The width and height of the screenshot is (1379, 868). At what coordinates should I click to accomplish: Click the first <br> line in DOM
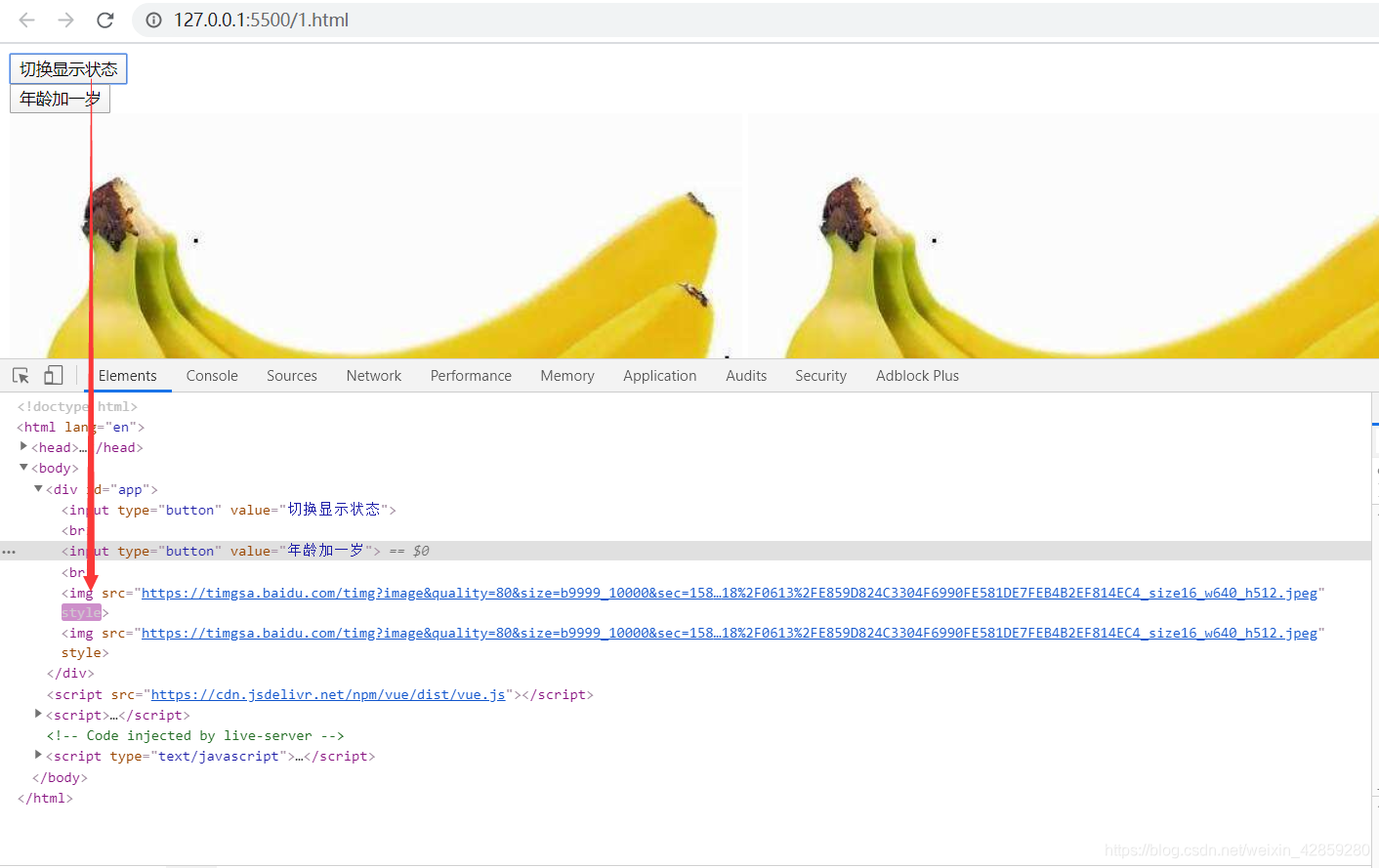point(73,530)
